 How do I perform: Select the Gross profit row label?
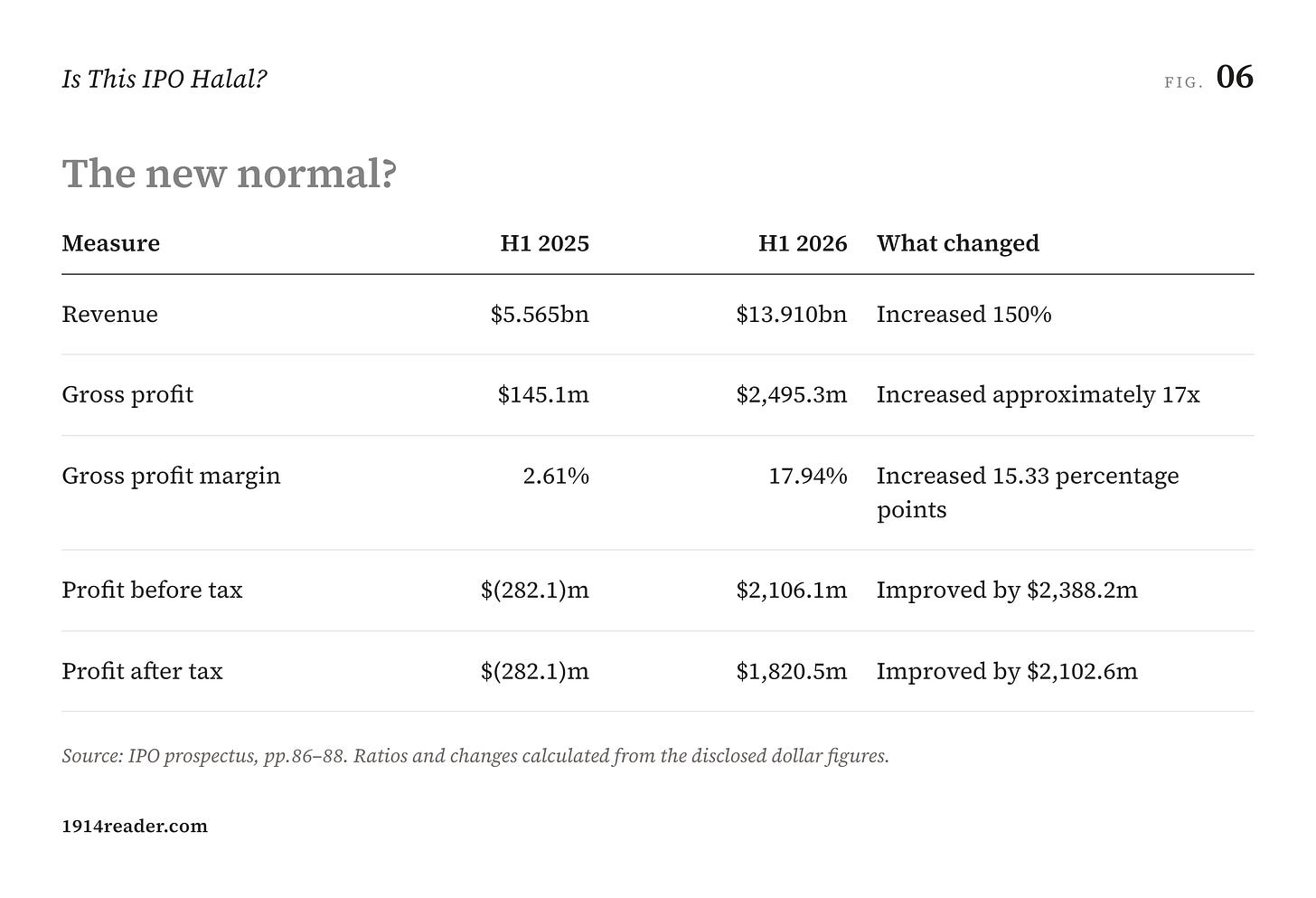coord(127,394)
